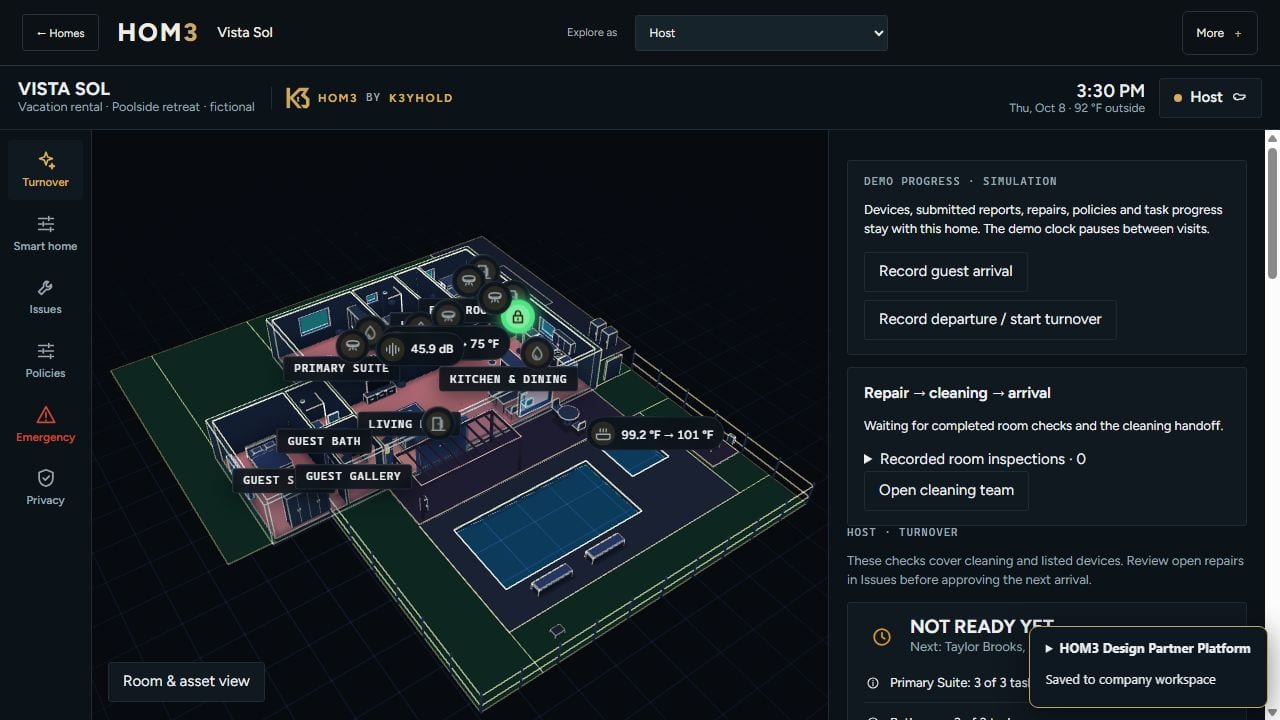
Task: Click Record departure / start turnover
Action: click(990, 319)
